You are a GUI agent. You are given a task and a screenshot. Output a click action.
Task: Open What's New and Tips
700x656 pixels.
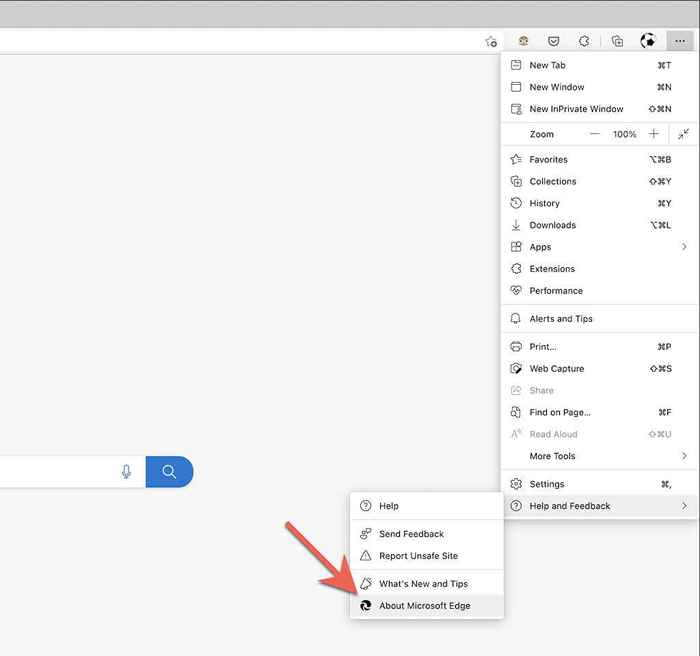pos(427,584)
